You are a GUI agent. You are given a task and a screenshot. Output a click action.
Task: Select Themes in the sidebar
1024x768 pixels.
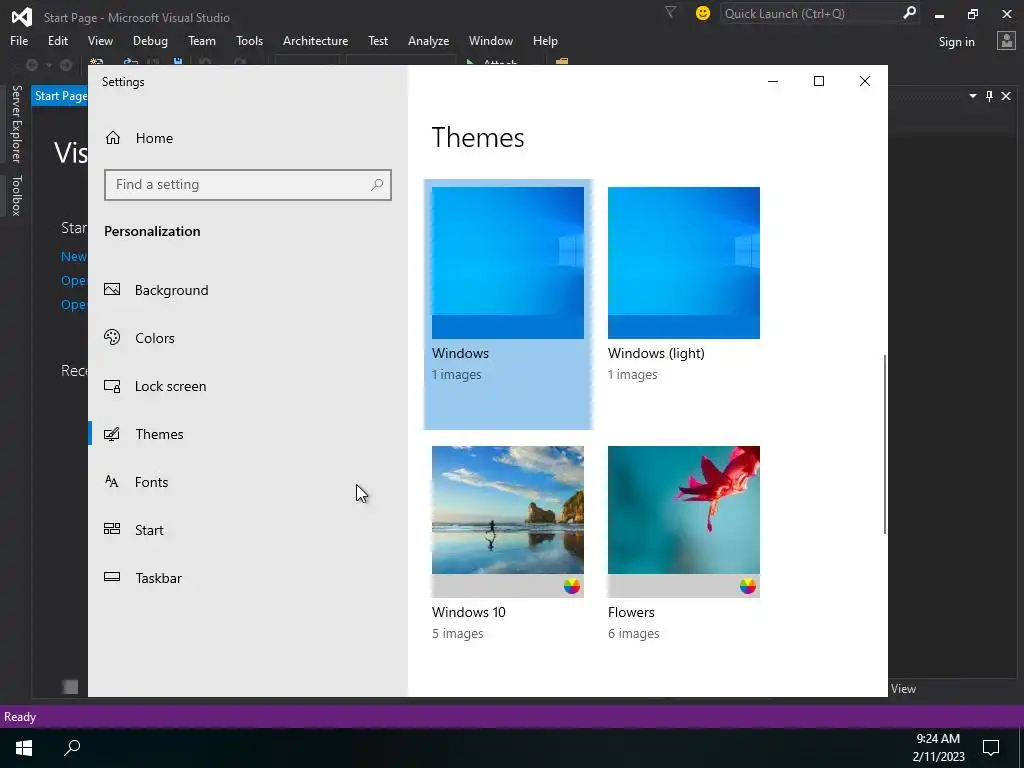pyautogui.click(x=248, y=434)
